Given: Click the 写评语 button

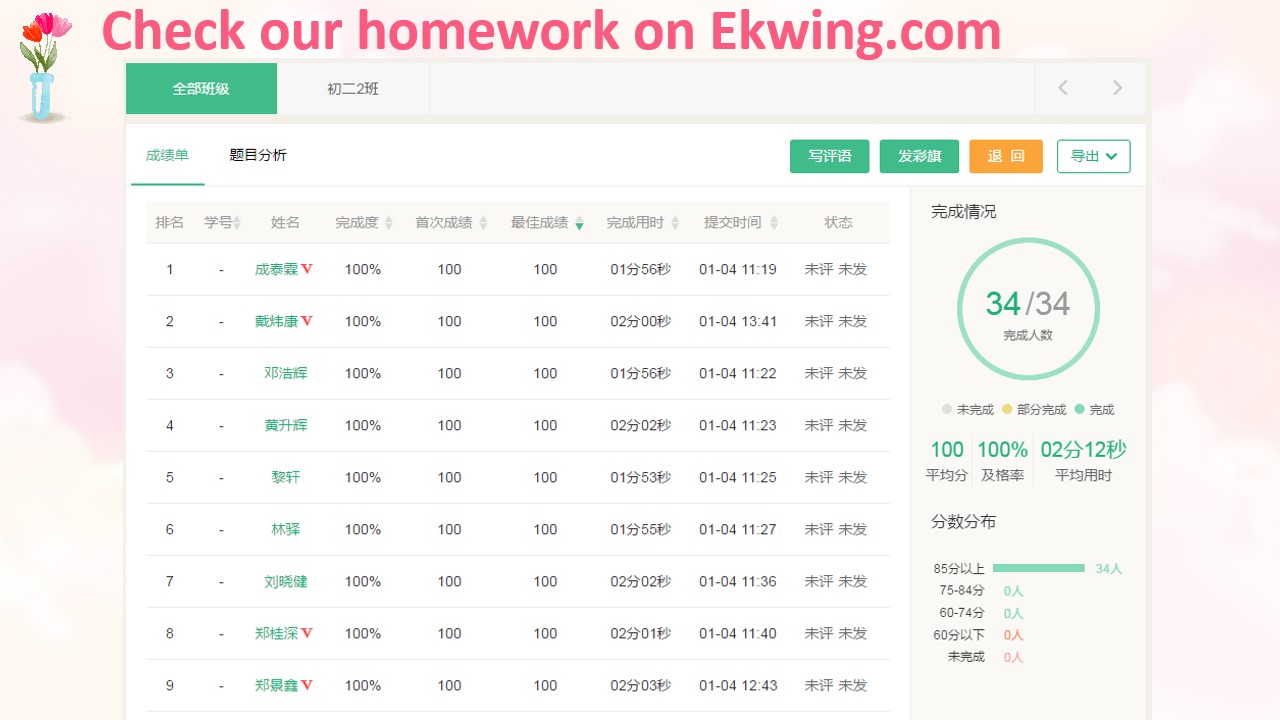Looking at the screenshot, I should coord(830,156).
